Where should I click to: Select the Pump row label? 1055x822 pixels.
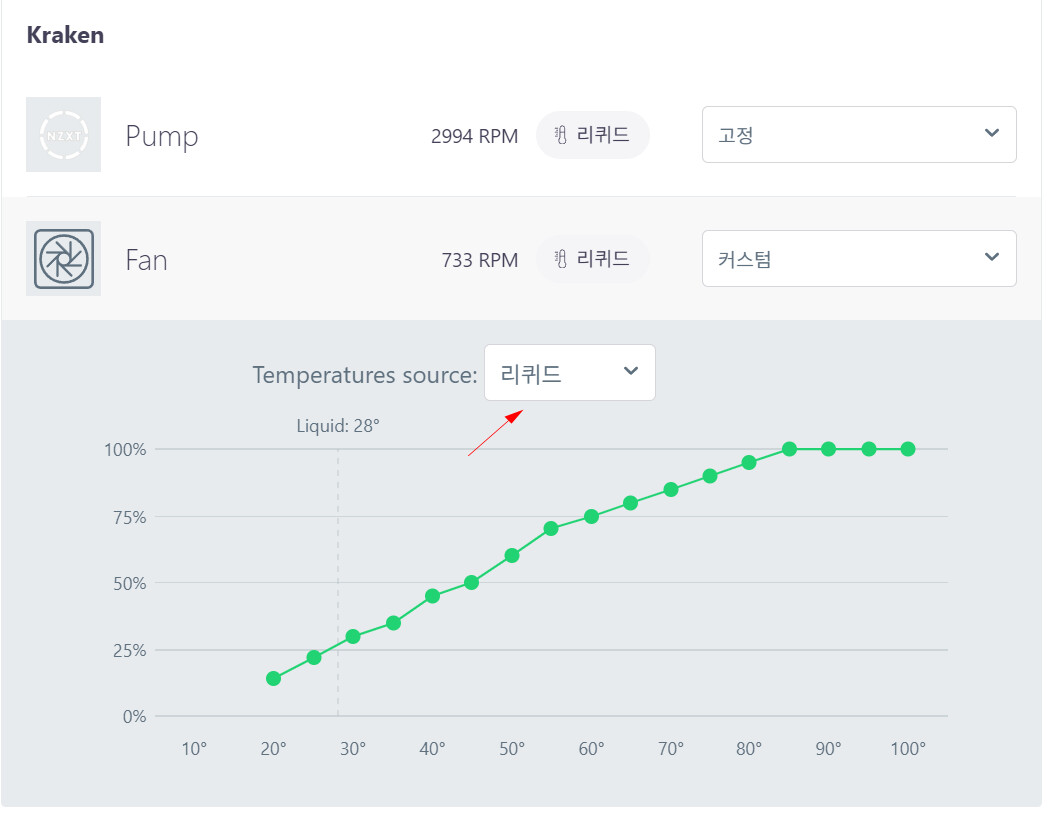pyautogui.click(x=162, y=136)
